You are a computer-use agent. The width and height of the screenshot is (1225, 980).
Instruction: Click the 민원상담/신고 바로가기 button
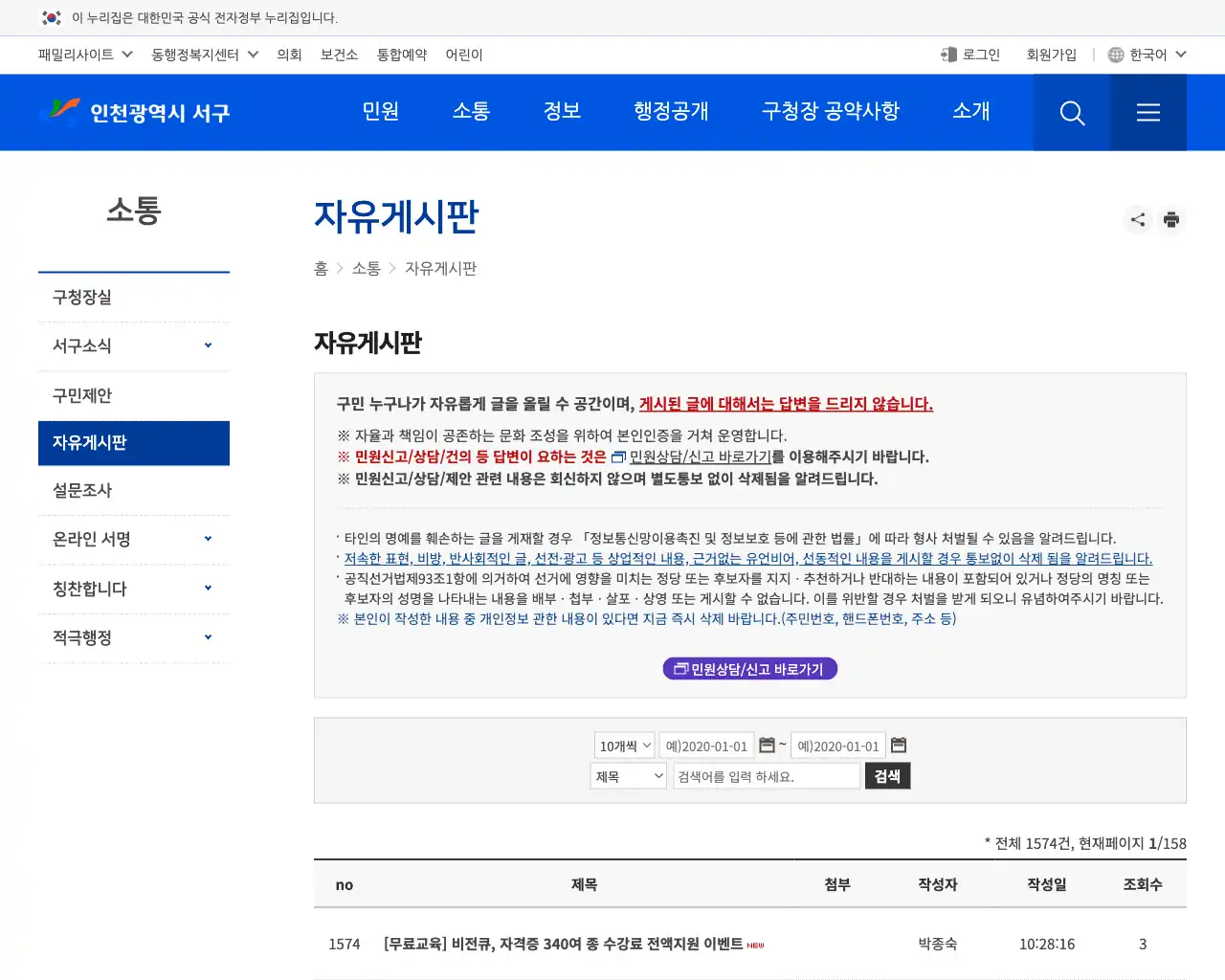(749, 668)
